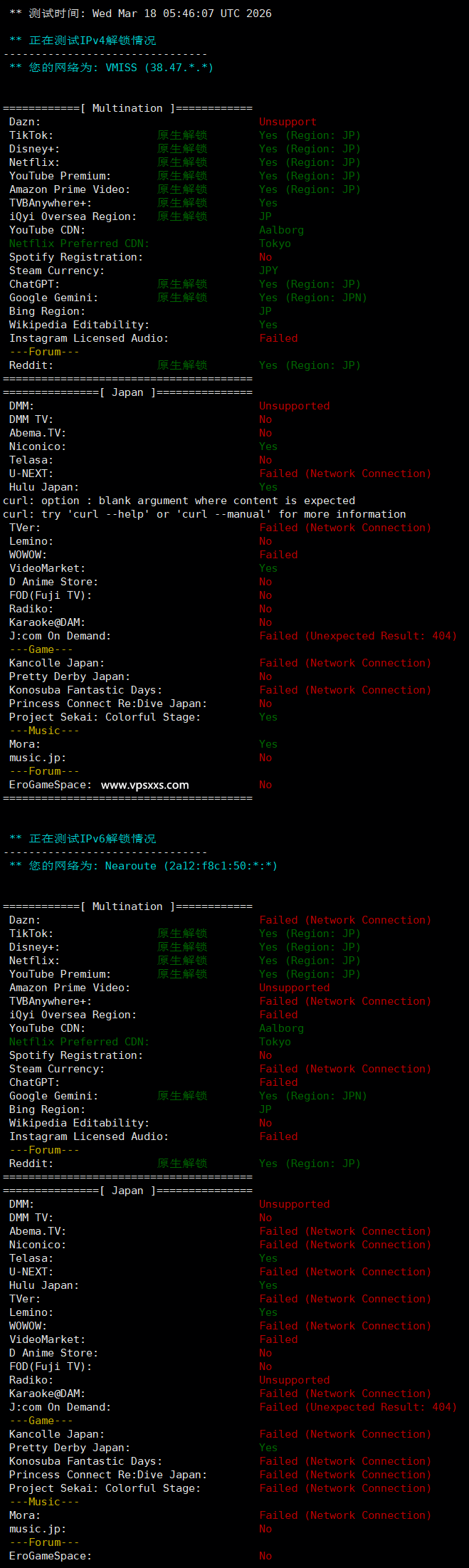Image resolution: width=469 pixels, height=1568 pixels.
Task: Select 'Unsupported' result beside Radiko
Action: point(295,1380)
